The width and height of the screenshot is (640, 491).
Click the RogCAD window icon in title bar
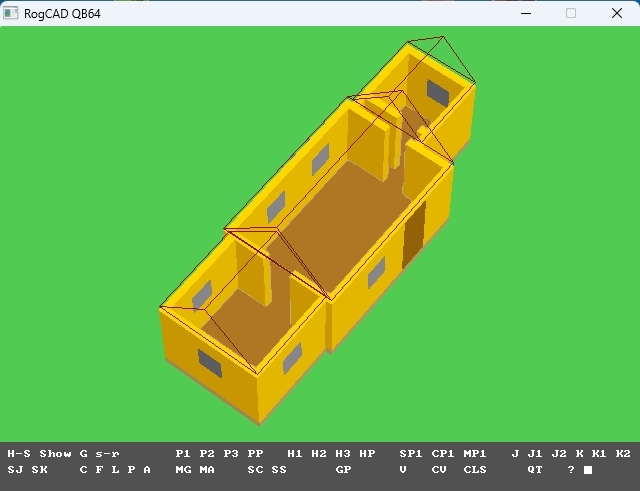click(x=13, y=13)
